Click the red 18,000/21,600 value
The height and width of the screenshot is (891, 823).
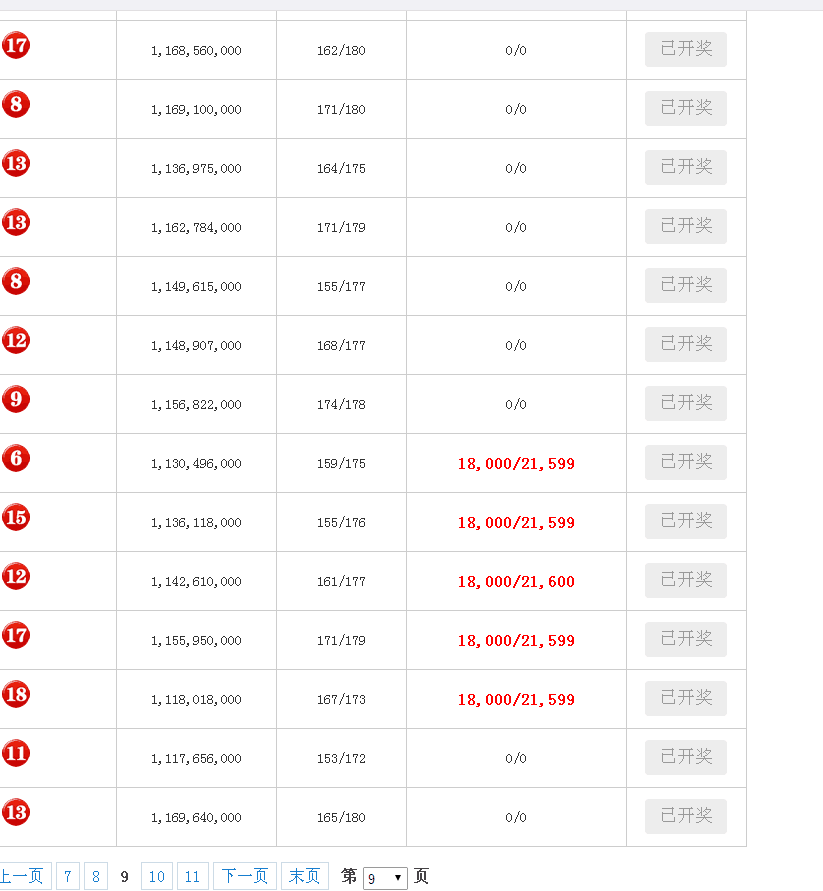pyautogui.click(x=516, y=582)
